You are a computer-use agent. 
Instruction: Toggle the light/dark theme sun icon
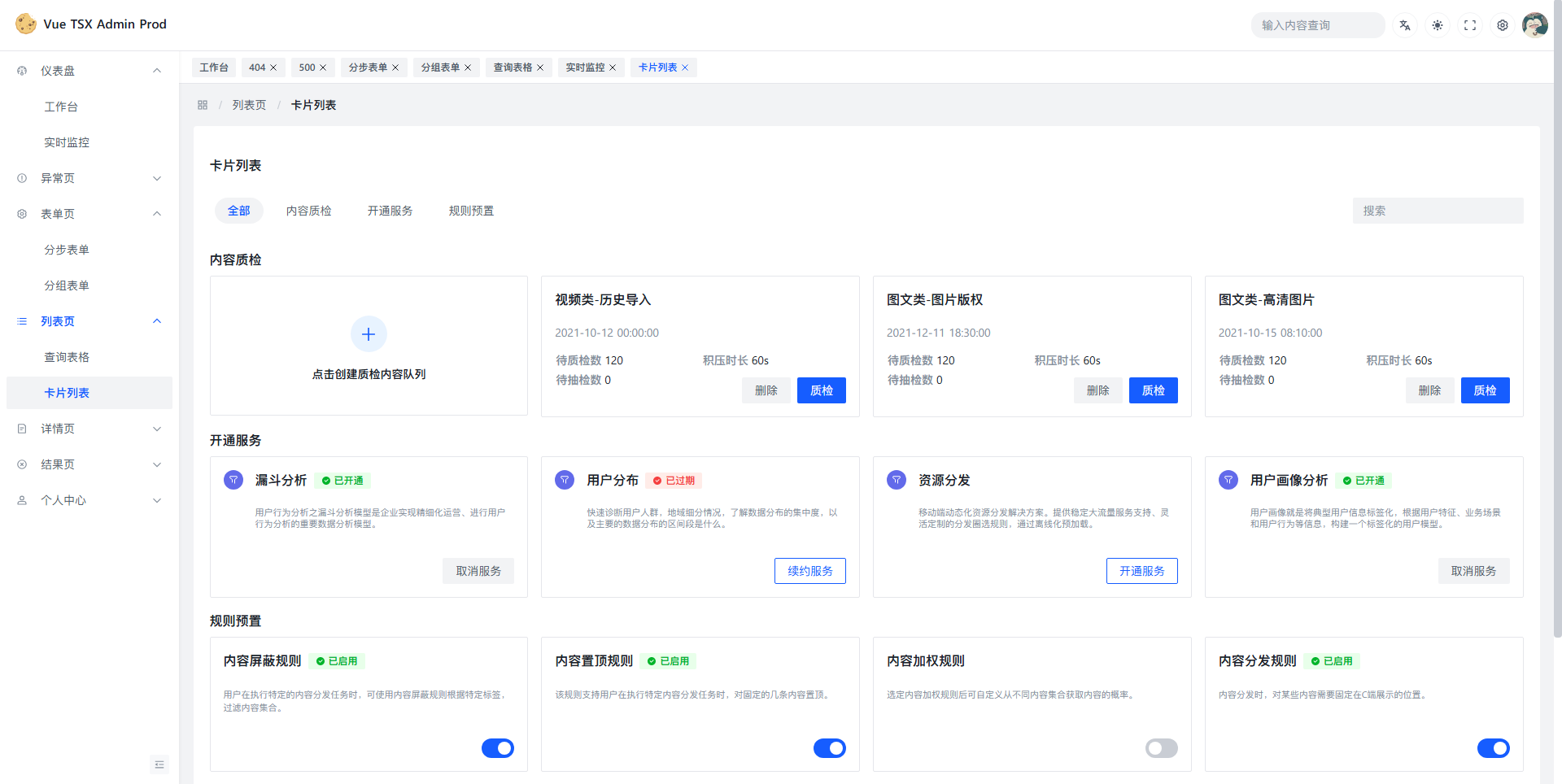tap(1438, 25)
